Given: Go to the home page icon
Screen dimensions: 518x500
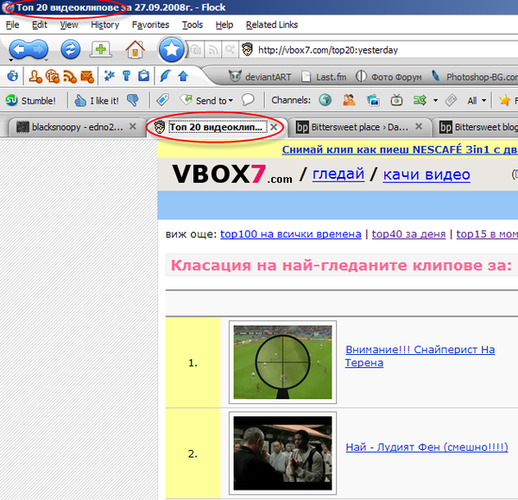Looking at the screenshot, I should click(135, 49).
